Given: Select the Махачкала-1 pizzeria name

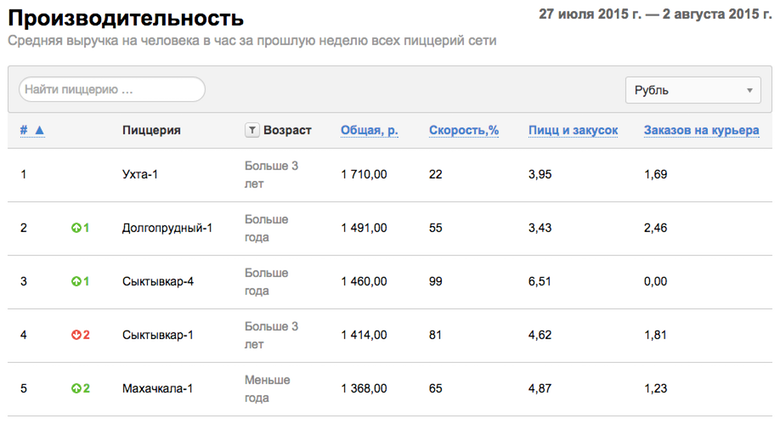Looking at the screenshot, I should coord(157,389).
